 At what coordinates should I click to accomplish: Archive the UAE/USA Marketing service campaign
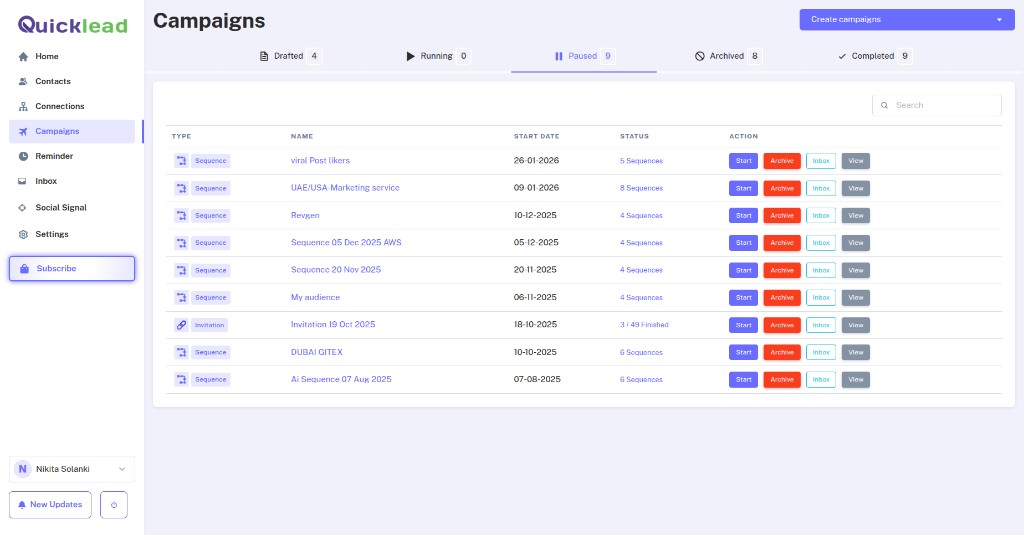[x=782, y=188]
